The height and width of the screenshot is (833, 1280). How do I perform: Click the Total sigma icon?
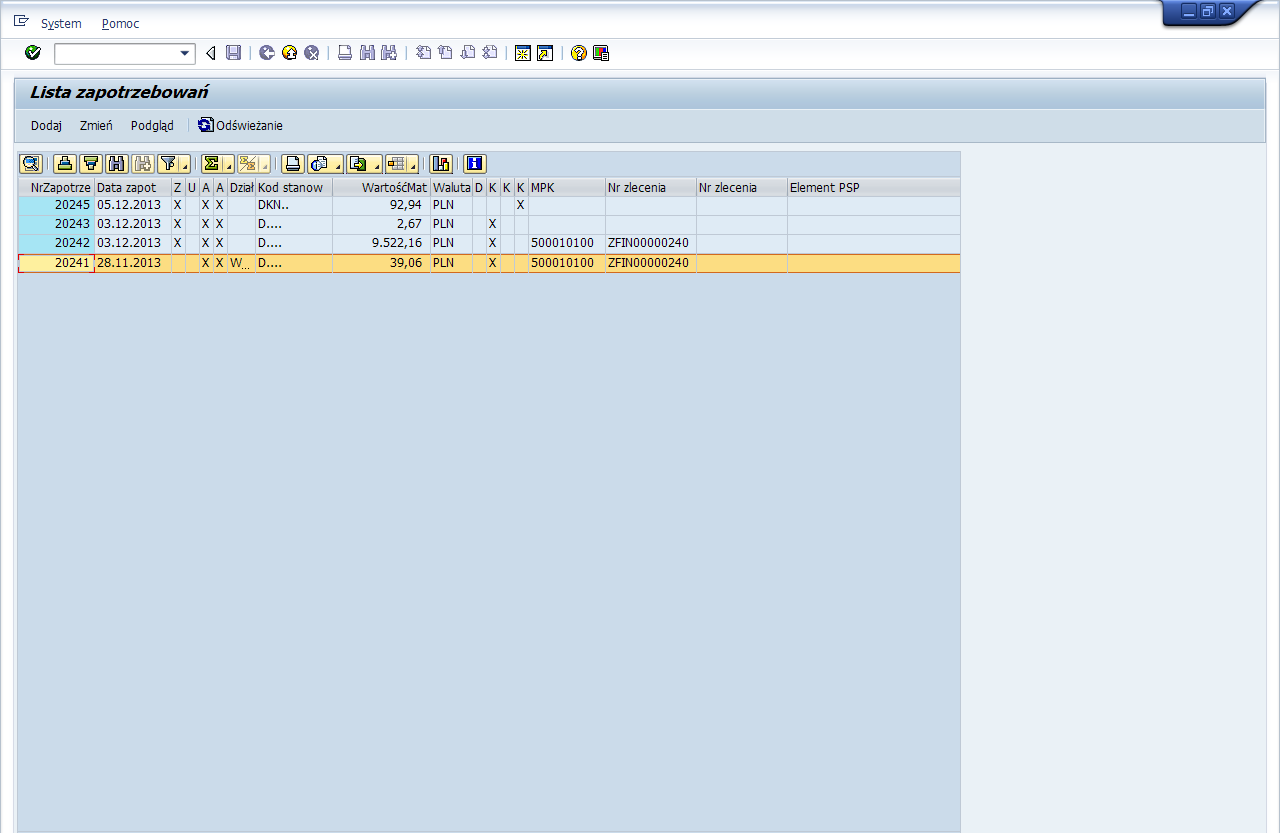coord(211,164)
